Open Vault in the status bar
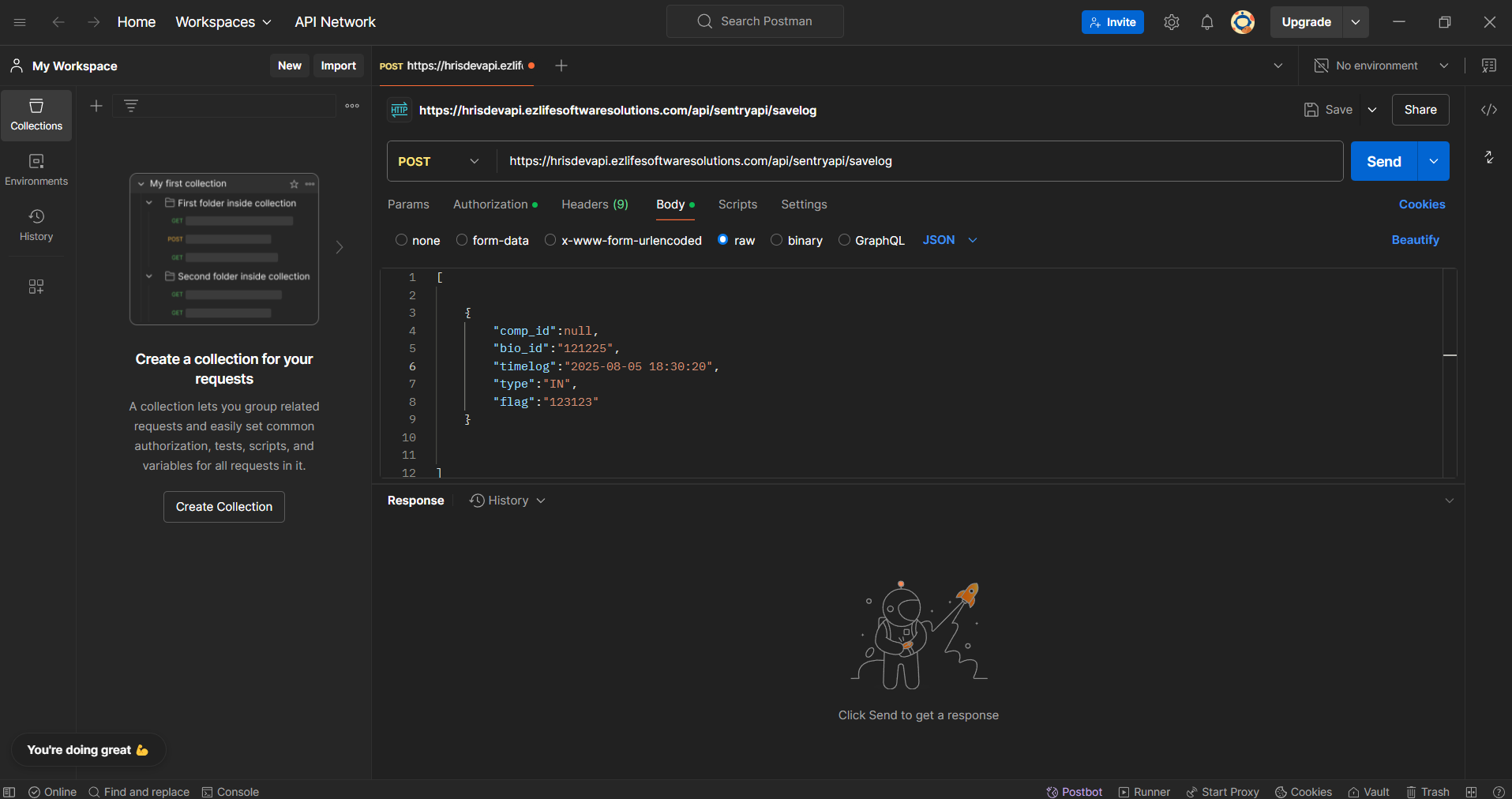 pos(1369,792)
